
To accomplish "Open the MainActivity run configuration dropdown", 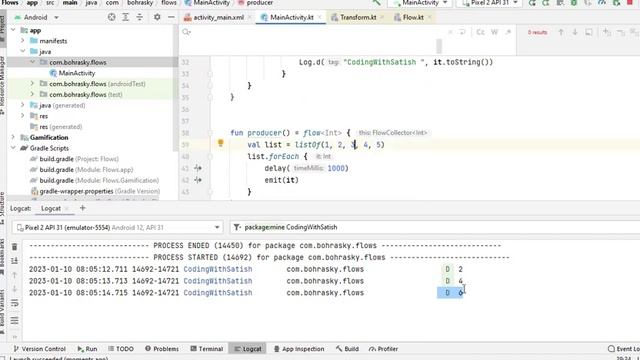I will click(x=420, y=3).
